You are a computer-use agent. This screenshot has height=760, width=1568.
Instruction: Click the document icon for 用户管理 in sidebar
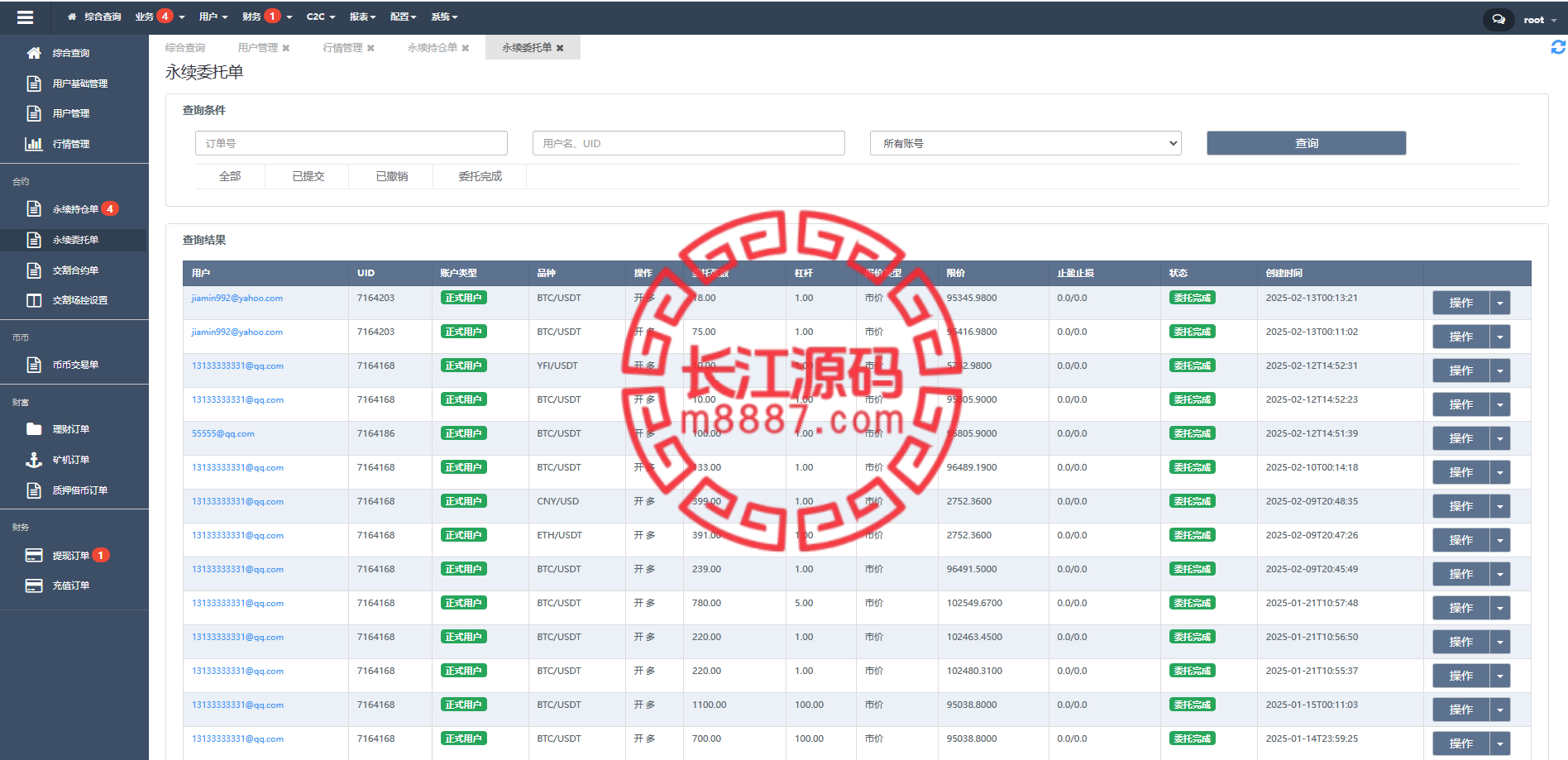pyautogui.click(x=34, y=113)
